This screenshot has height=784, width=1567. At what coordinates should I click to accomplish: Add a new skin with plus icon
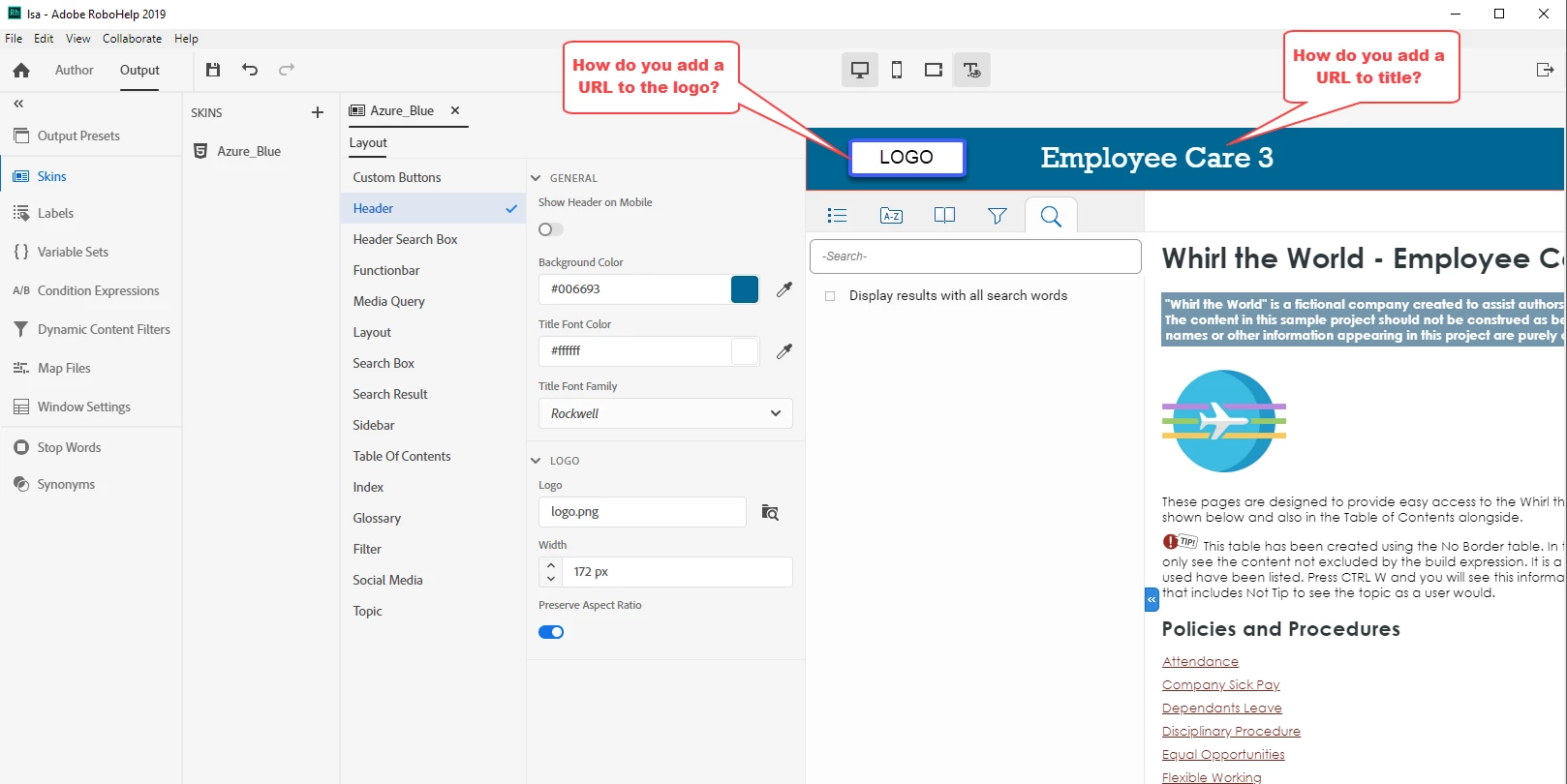click(x=317, y=112)
